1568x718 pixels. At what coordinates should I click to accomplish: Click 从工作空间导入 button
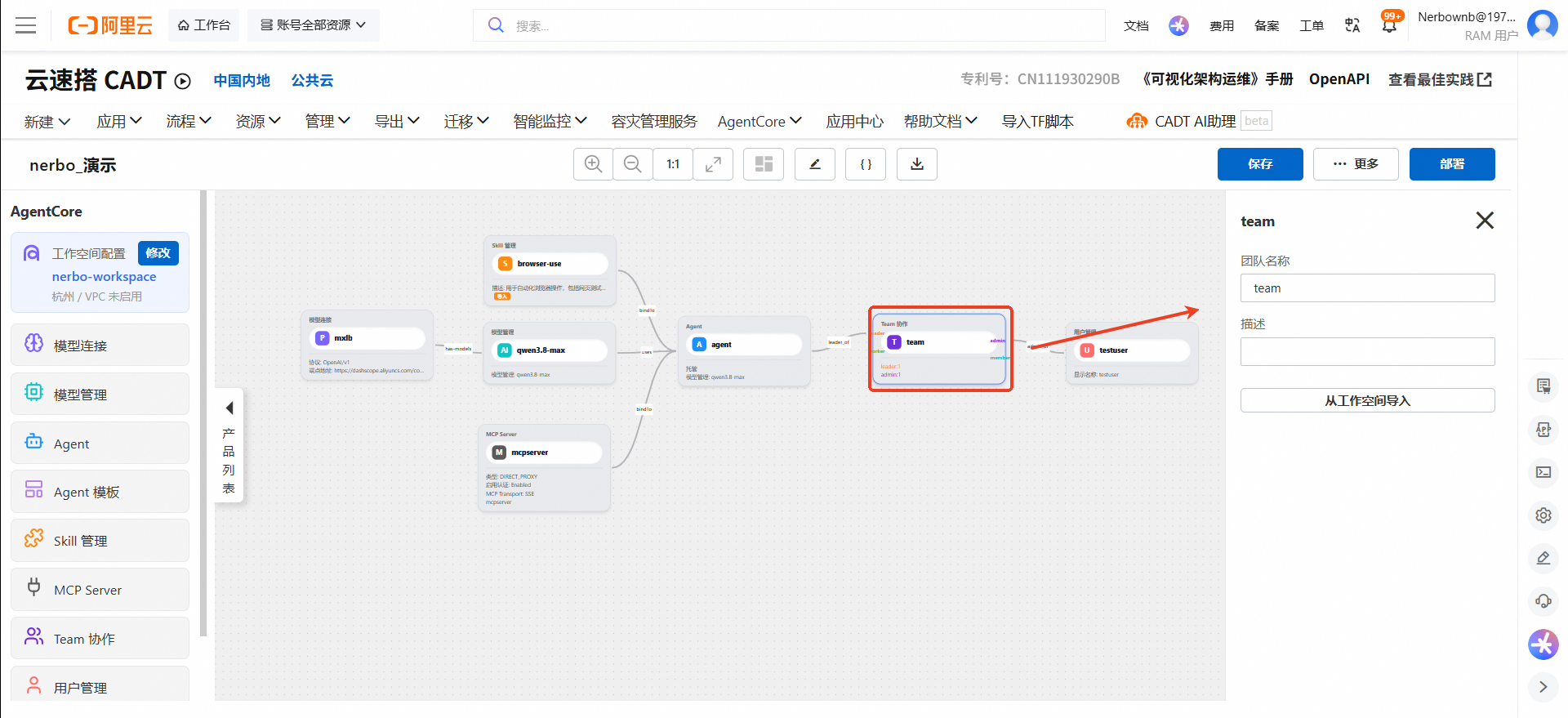[1368, 400]
